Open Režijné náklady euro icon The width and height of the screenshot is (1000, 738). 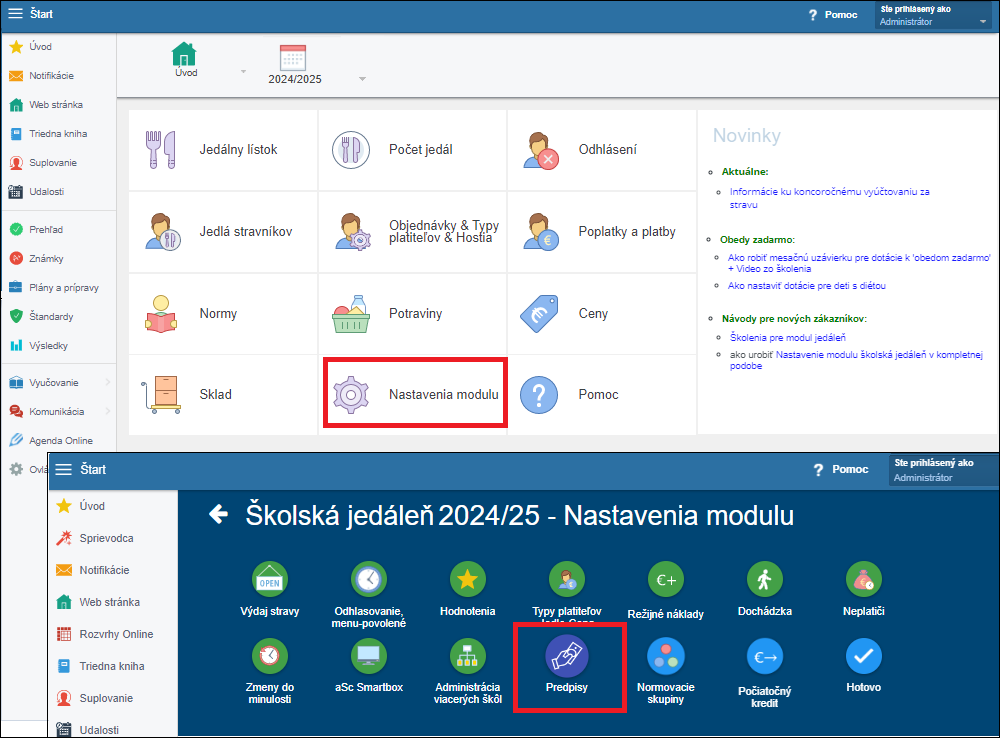[665, 579]
